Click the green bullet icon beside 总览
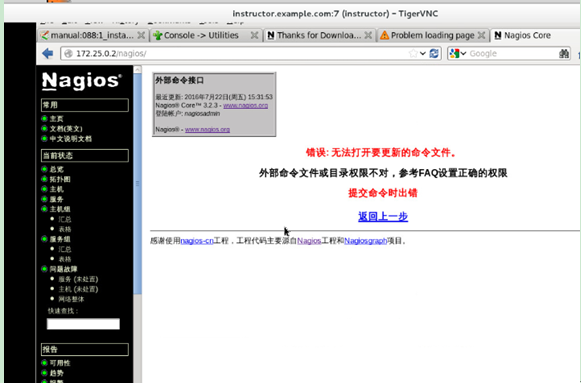This screenshot has height=383, width=581. 44,169
